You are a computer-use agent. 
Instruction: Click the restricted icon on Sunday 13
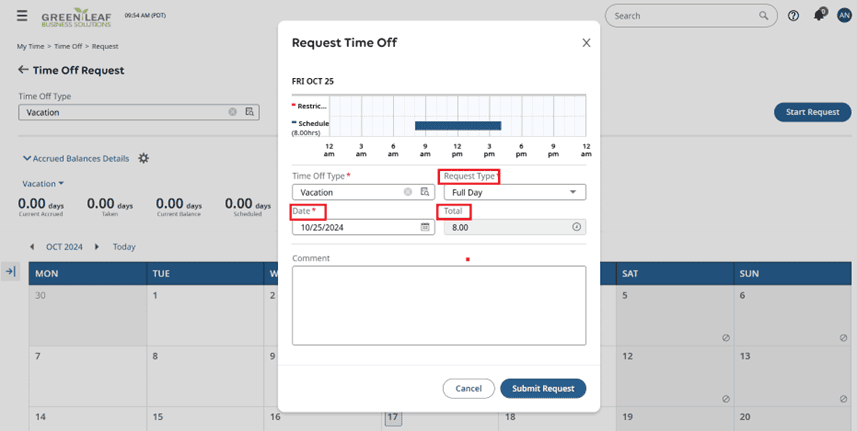(x=843, y=399)
